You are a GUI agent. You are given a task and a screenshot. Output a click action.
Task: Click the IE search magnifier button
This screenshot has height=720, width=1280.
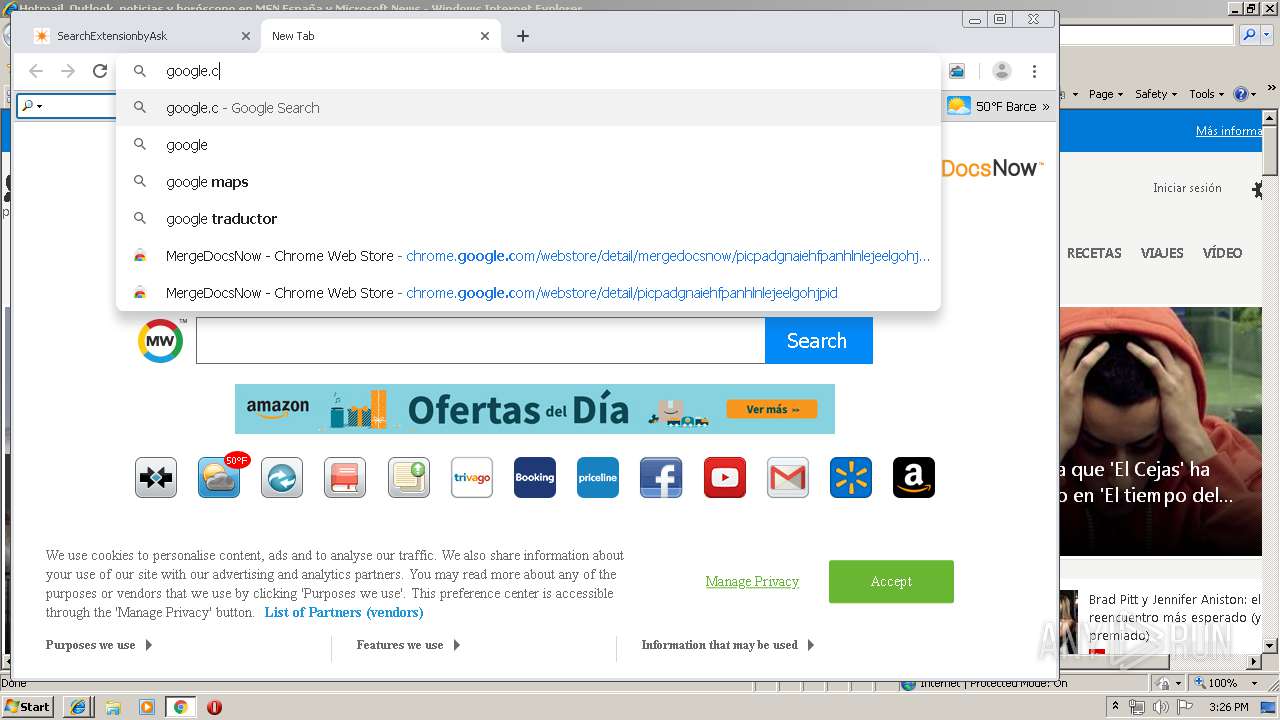pos(1249,35)
